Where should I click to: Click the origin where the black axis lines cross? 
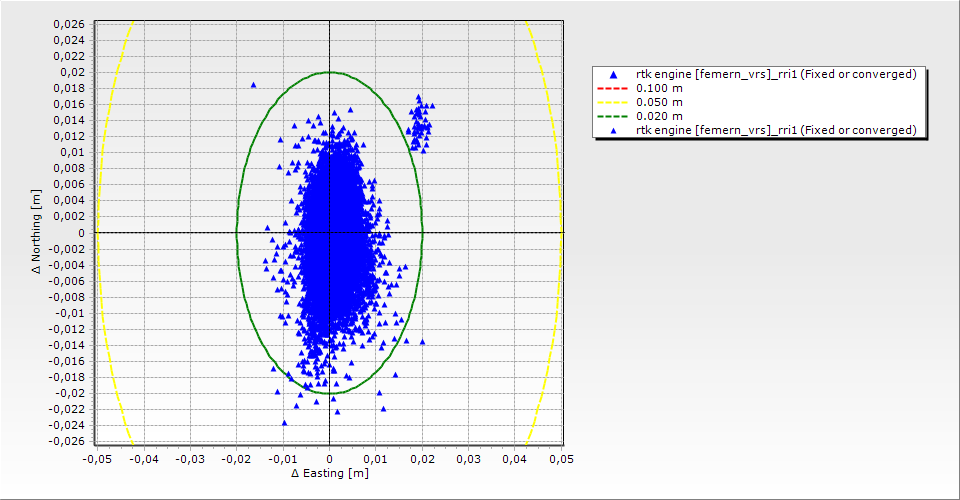coord(329,232)
